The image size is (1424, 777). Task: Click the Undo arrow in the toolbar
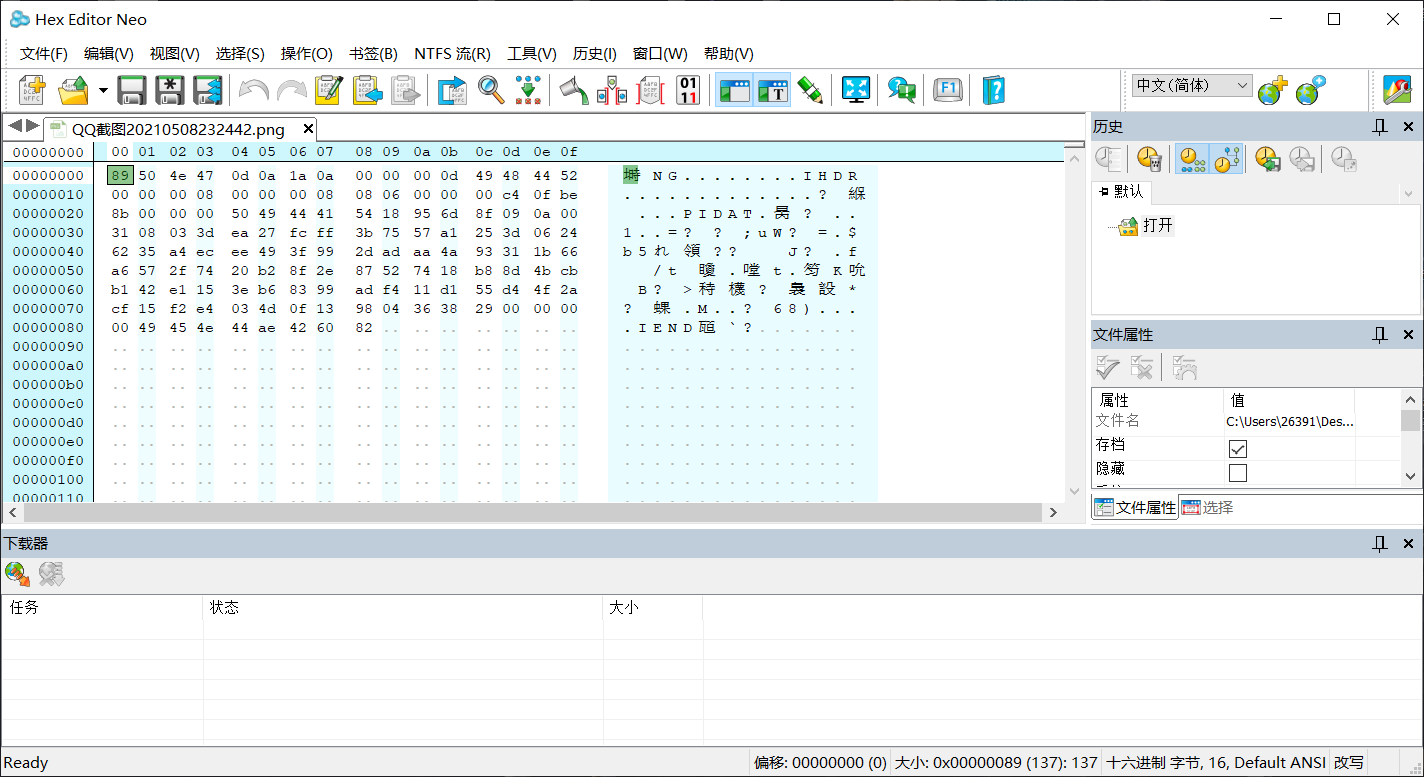click(253, 90)
